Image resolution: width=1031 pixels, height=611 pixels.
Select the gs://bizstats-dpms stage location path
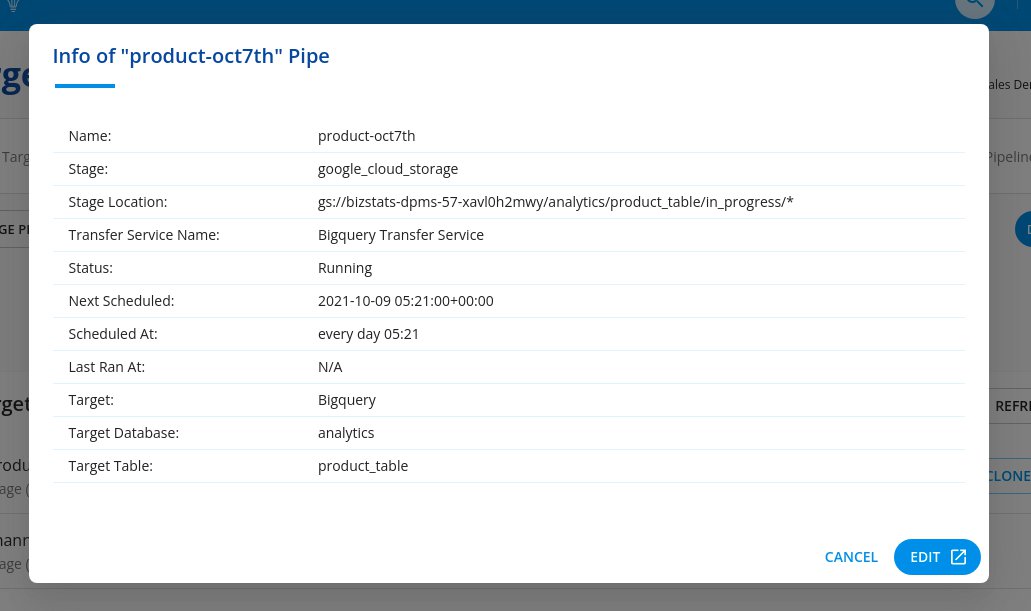556,202
